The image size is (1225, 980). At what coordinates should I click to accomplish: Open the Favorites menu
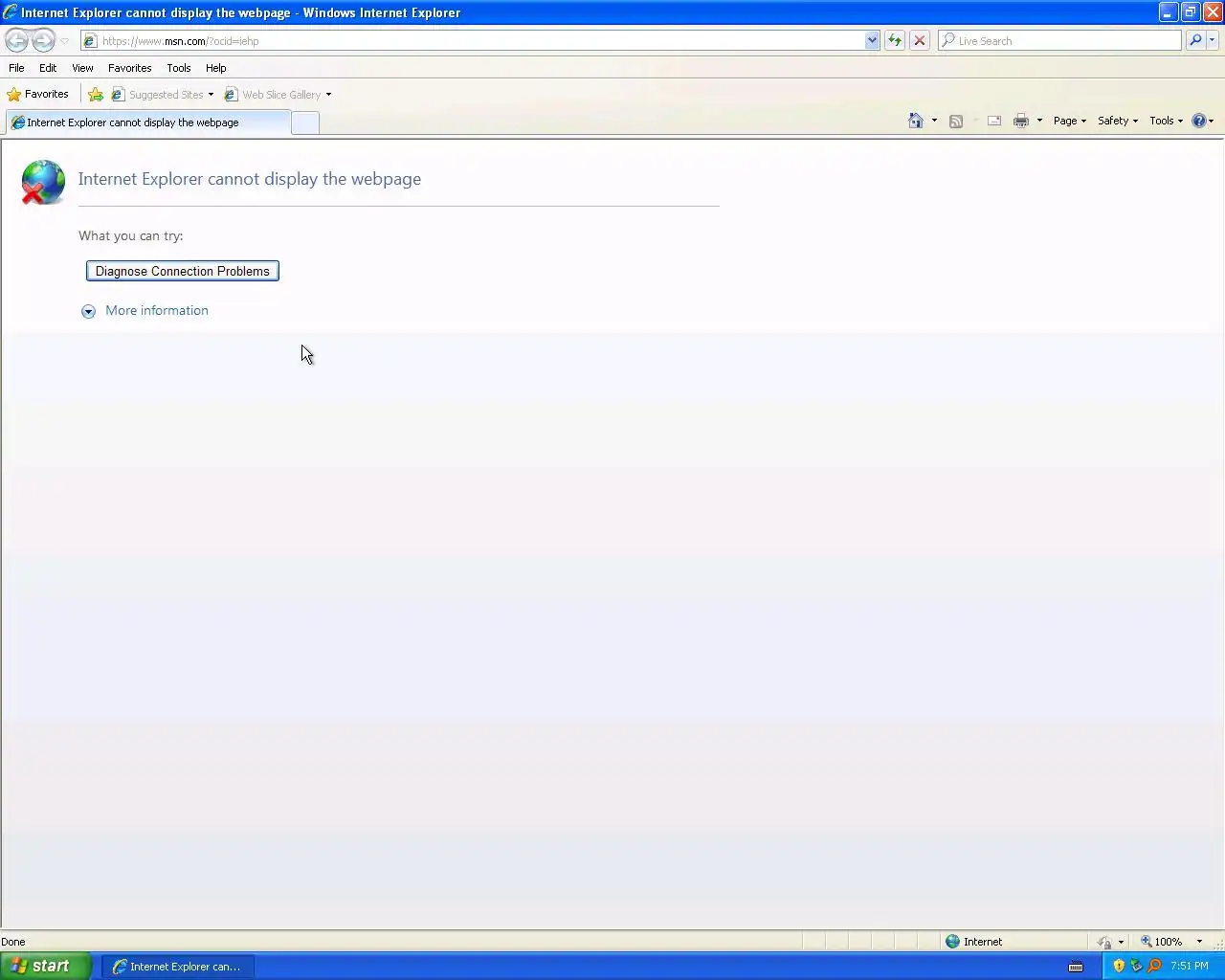click(x=129, y=68)
